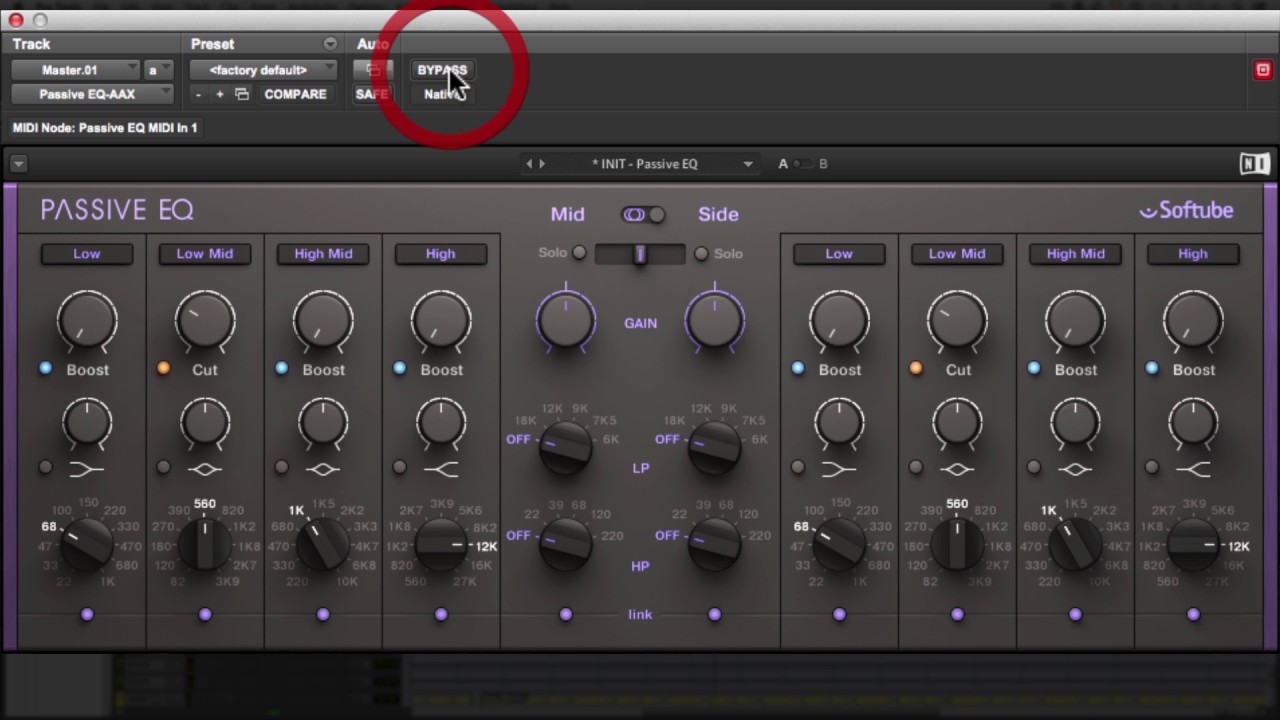Click Side Low band shelf shape icon
Image resolution: width=1280 pixels, height=720 pixels.
839,468
